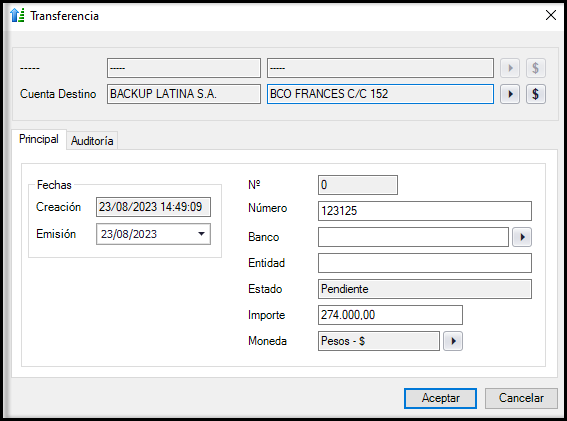Click the greyed arrow button on top row
Image resolution: width=567 pixels, height=421 pixels.
pos(510,68)
